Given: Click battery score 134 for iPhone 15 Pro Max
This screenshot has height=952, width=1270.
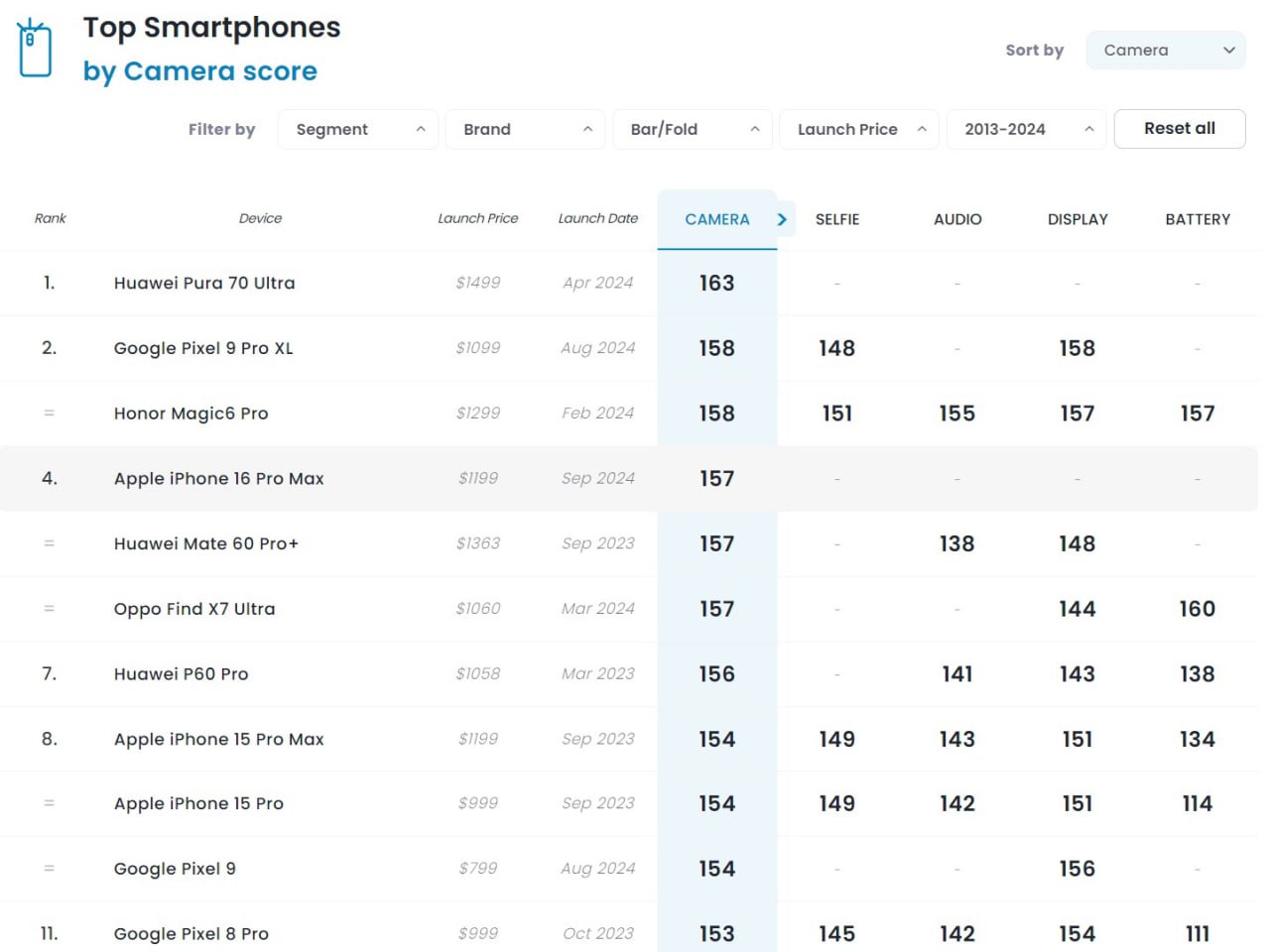Looking at the screenshot, I should pyautogui.click(x=1198, y=739).
